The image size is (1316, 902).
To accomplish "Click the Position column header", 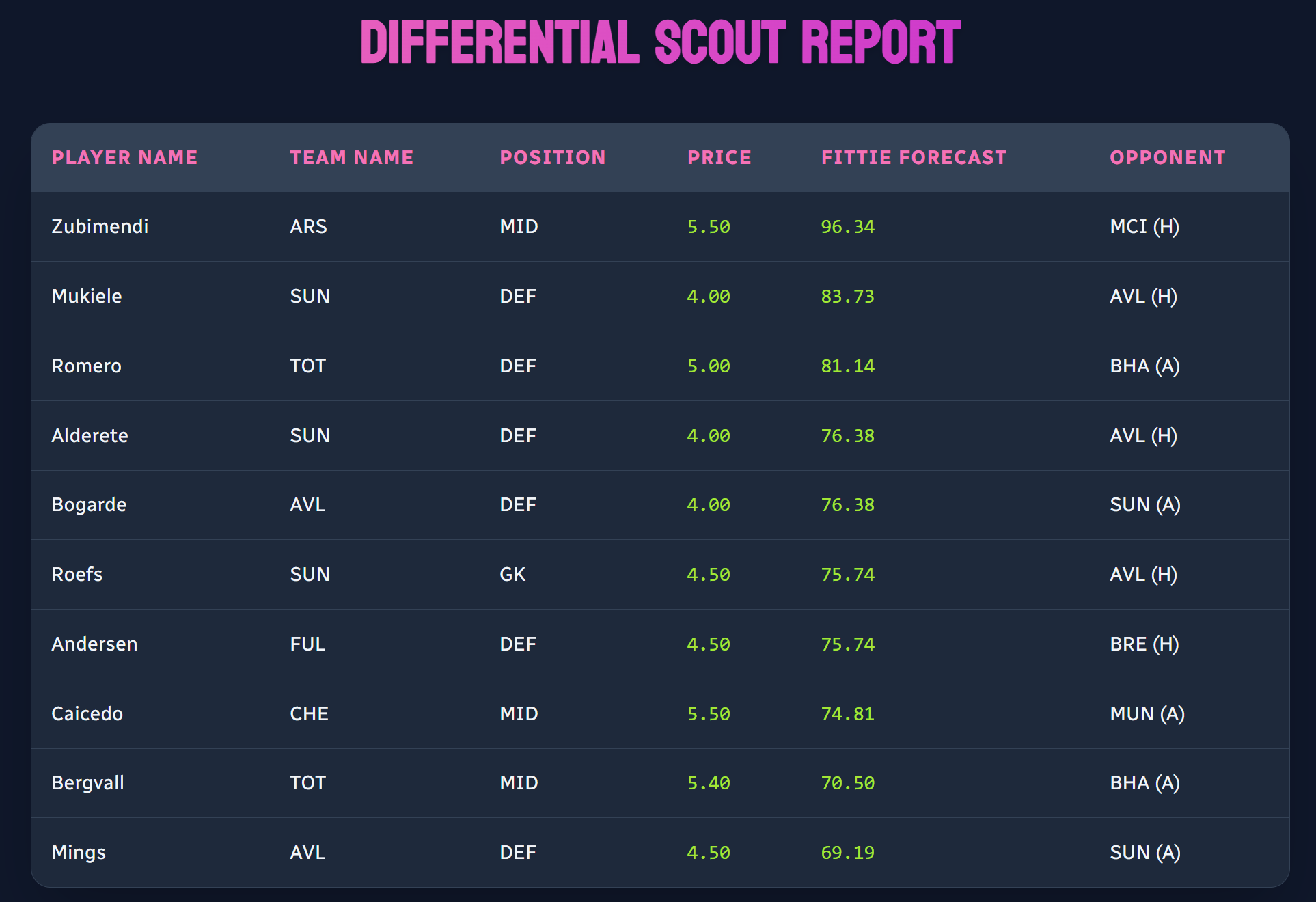I will coord(552,158).
